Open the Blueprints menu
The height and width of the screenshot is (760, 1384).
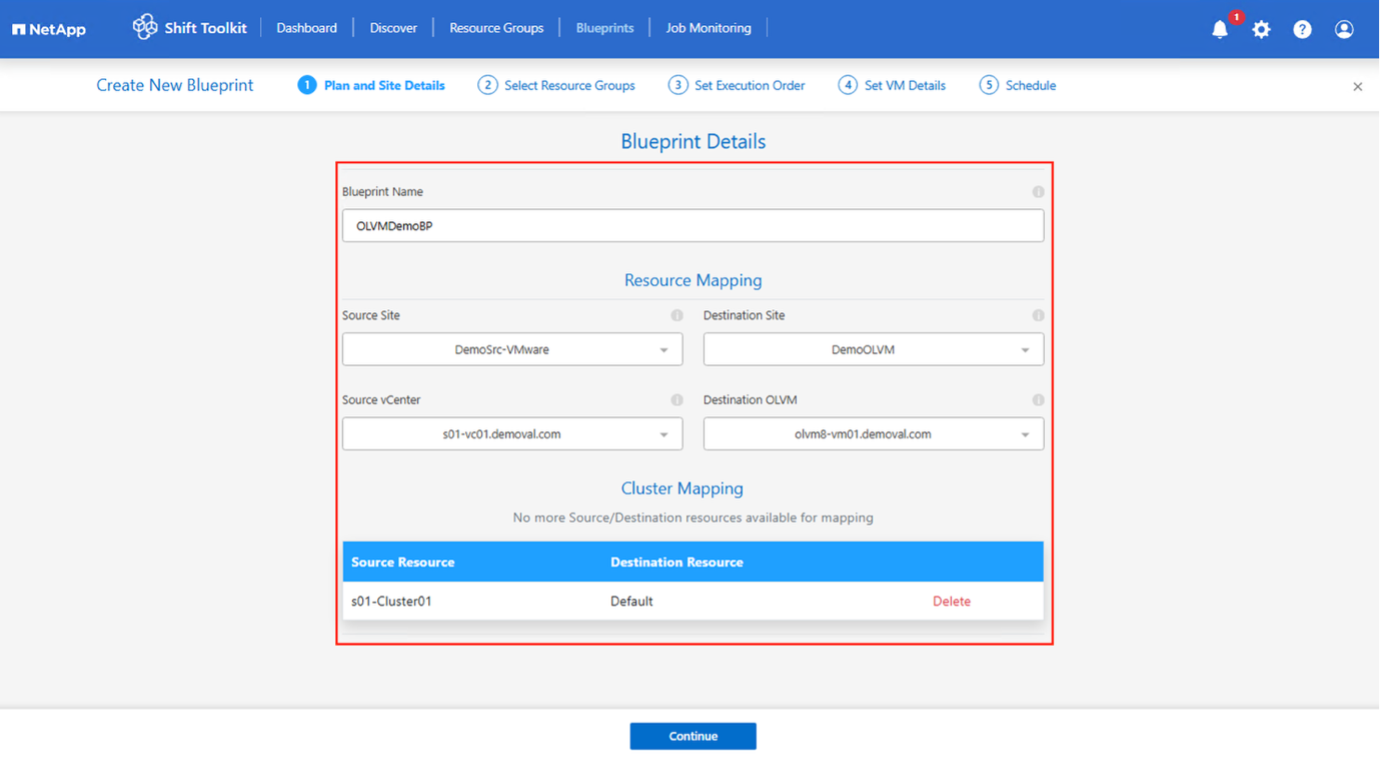click(607, 28)
